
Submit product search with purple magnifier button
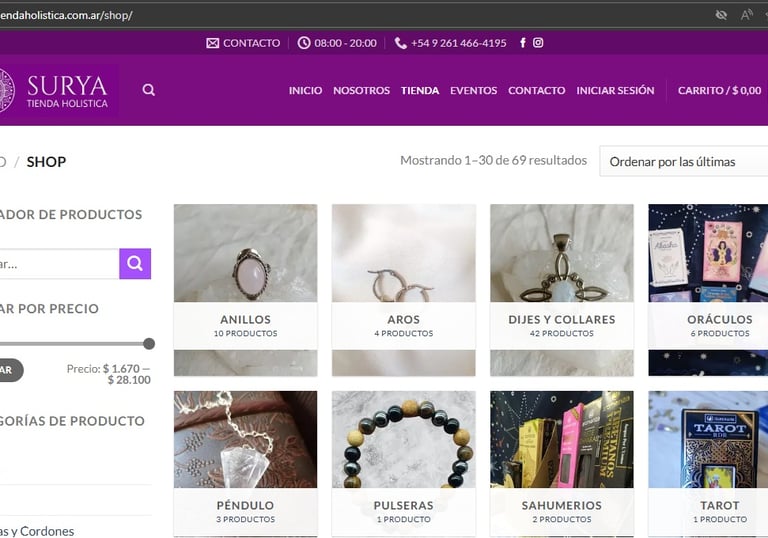135,264
